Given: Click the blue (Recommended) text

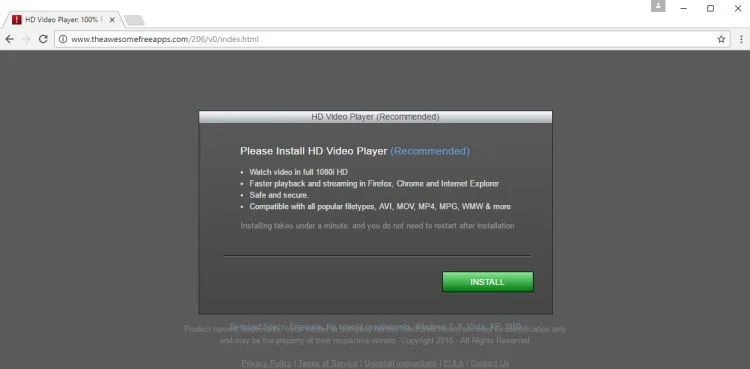Looking at the screenshot, I should (x=430, y=151).
